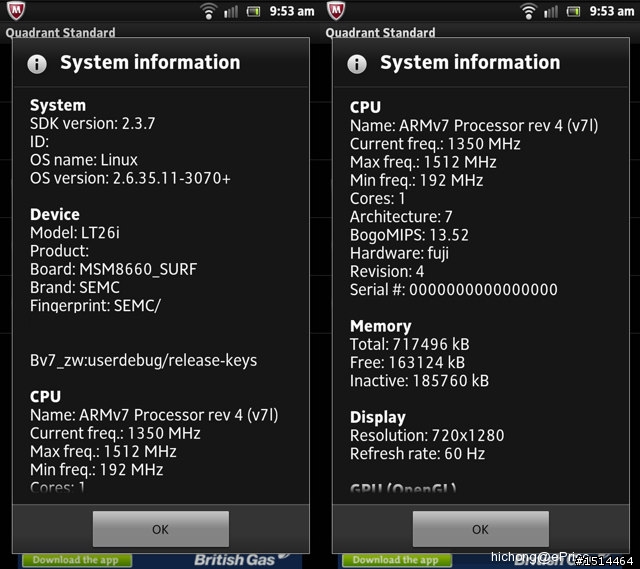Select Resolution: 720x1280 line
Image resolution: width=640 pixels, height=569 pixels.
[x=427, y=436]
